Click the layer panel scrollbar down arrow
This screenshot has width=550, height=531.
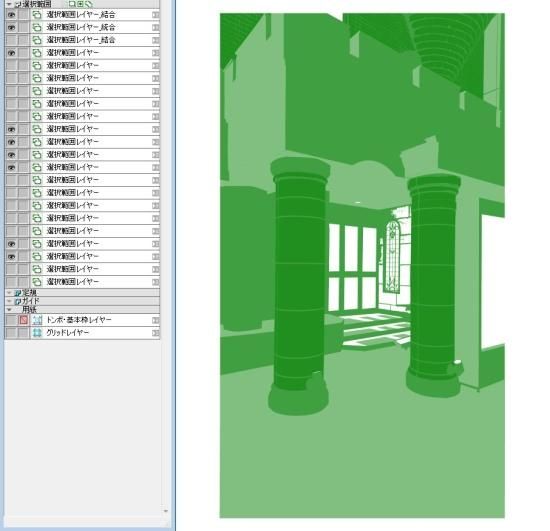pyautogui.click(x=166, y=511)
